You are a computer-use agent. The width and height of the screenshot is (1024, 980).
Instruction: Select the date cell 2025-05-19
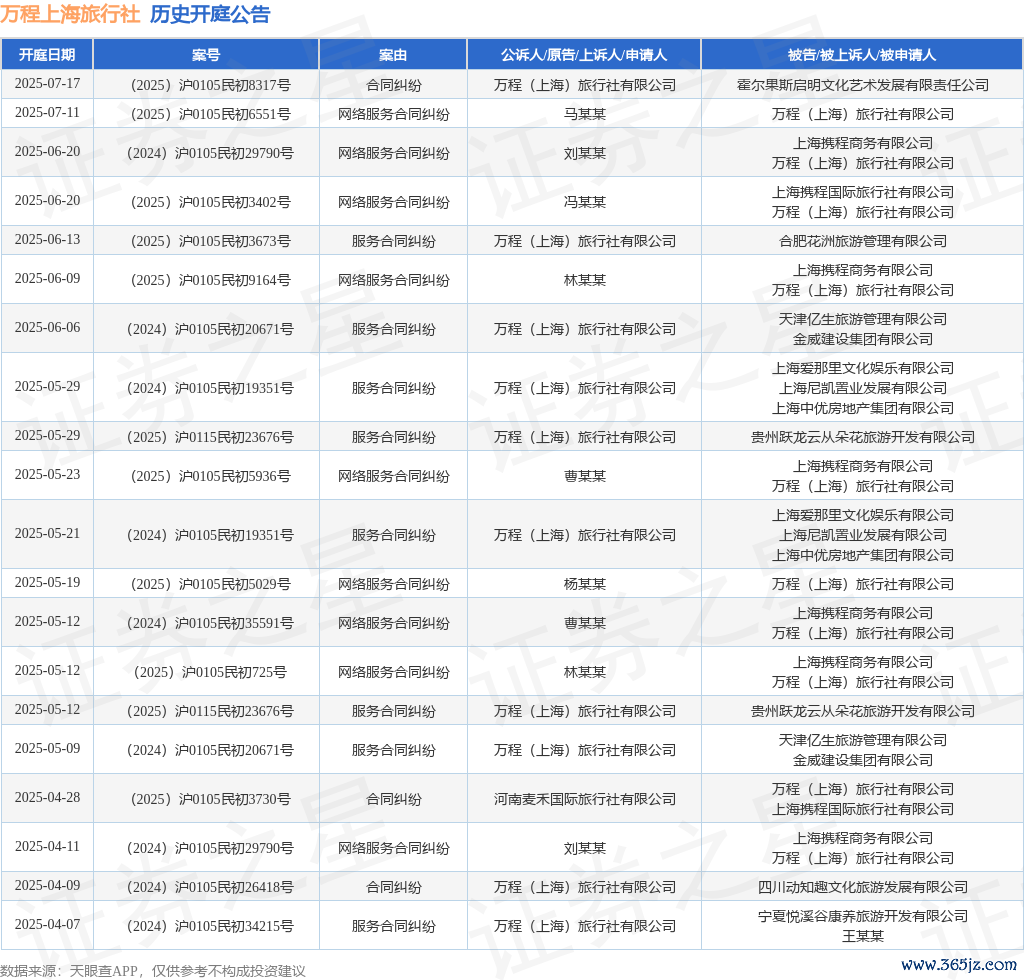pyautogui.click(x=47, y=582)
